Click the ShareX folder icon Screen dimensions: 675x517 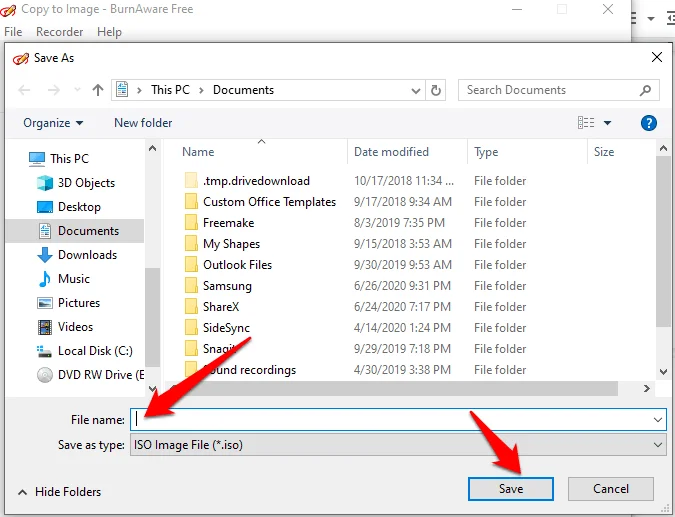point(191,306)
